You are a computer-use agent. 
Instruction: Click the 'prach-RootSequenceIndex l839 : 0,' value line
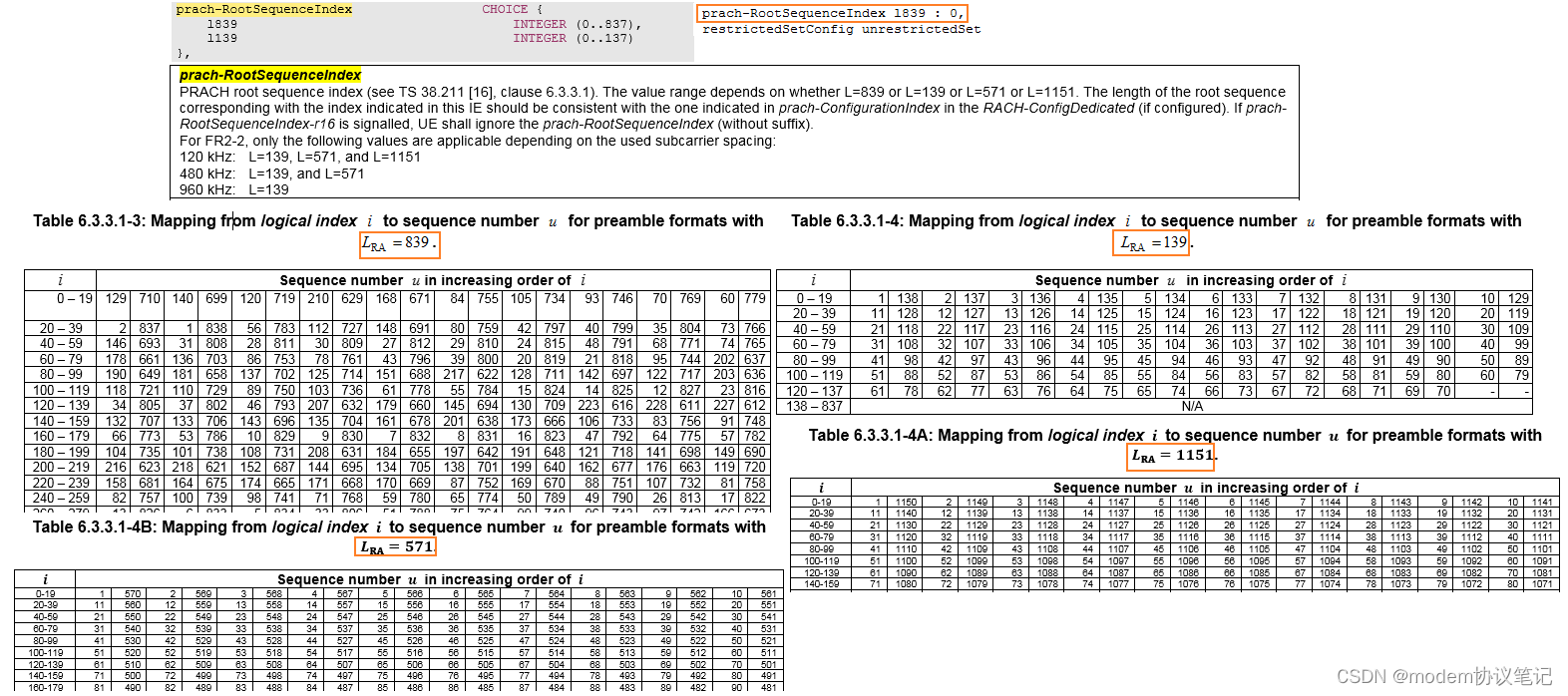(x=832, y=13)
